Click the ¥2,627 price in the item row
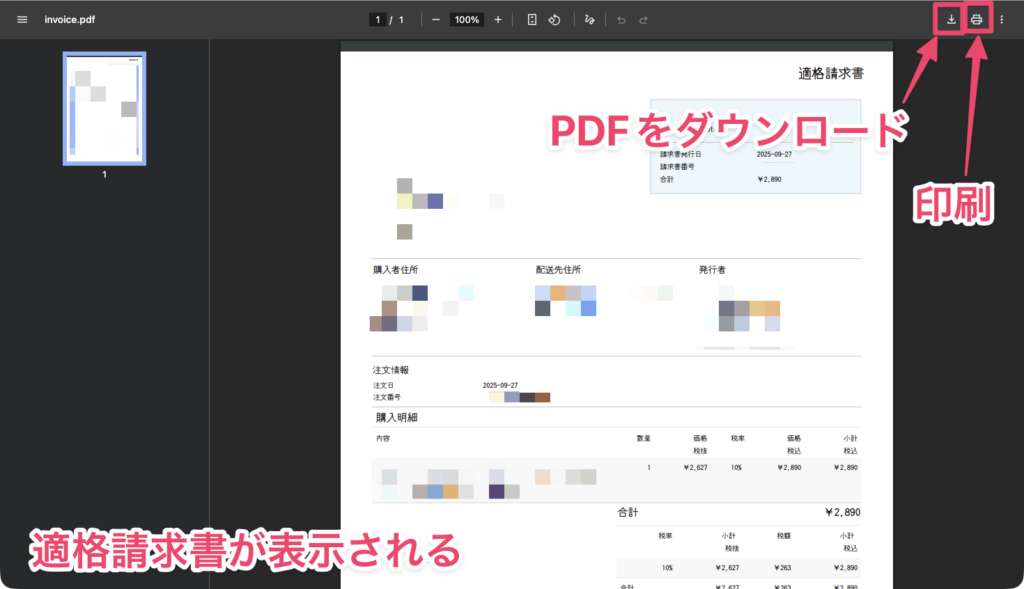The width and height of the screenshot is (1024, 589). tap(696, 468)
